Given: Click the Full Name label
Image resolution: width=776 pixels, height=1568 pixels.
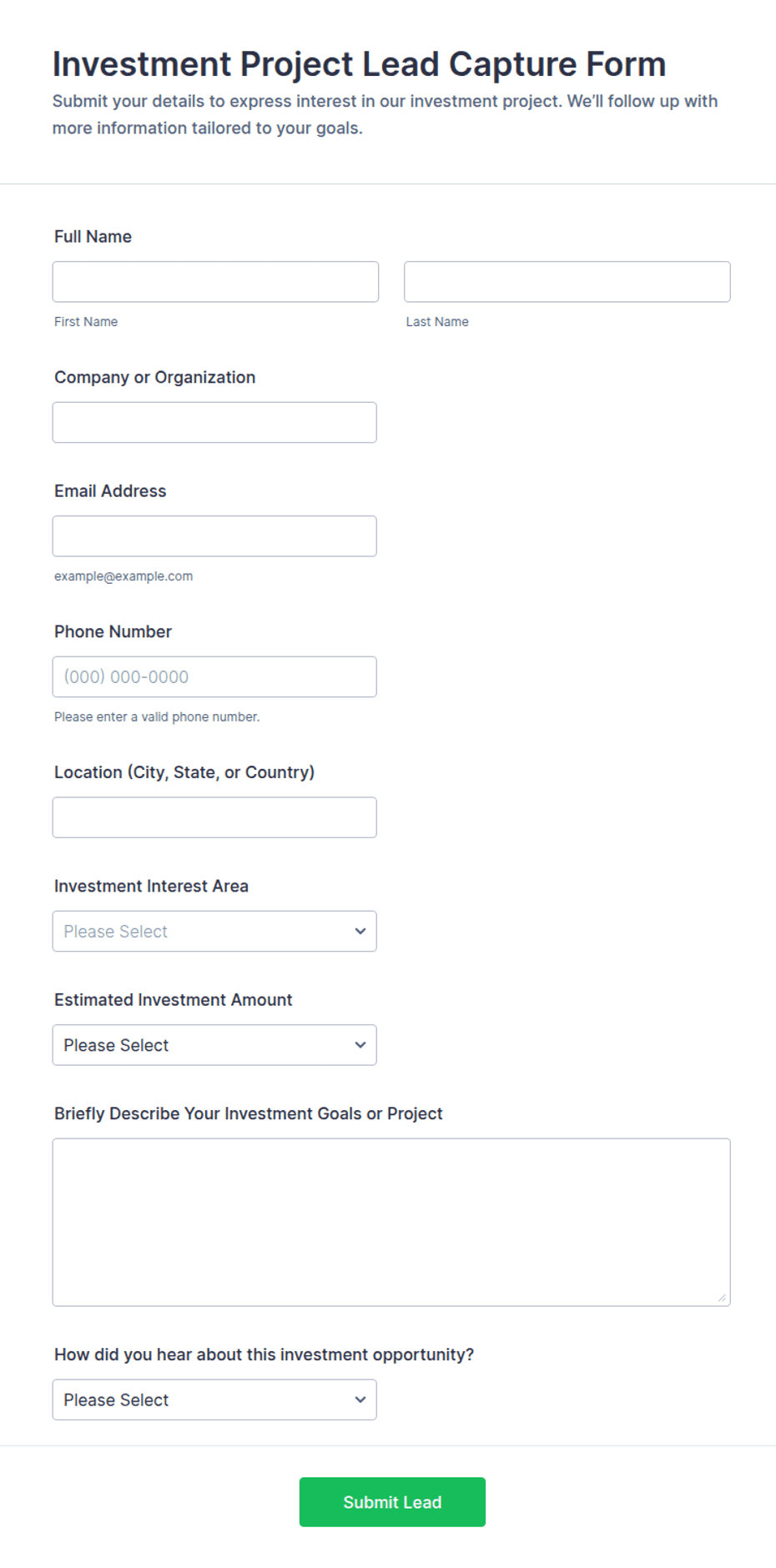Looking at the screenshot, I should tap(93, 237).
